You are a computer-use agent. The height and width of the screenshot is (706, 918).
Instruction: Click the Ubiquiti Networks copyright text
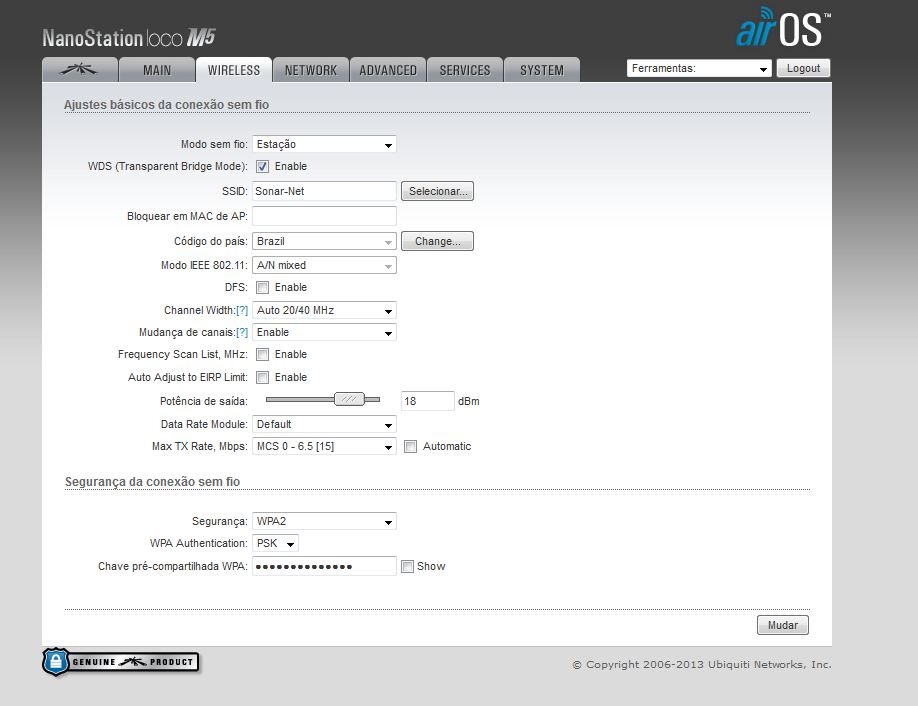pyautogui.click(x=702, y=664)
